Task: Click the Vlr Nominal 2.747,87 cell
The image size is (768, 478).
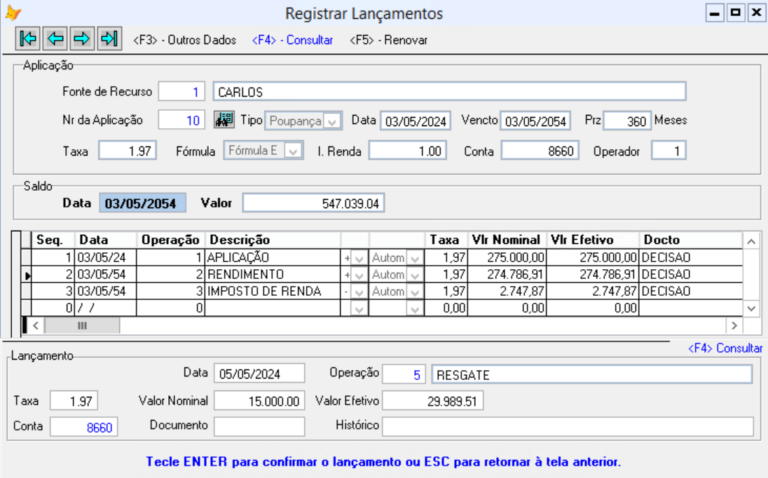Action: click(507, 291)
